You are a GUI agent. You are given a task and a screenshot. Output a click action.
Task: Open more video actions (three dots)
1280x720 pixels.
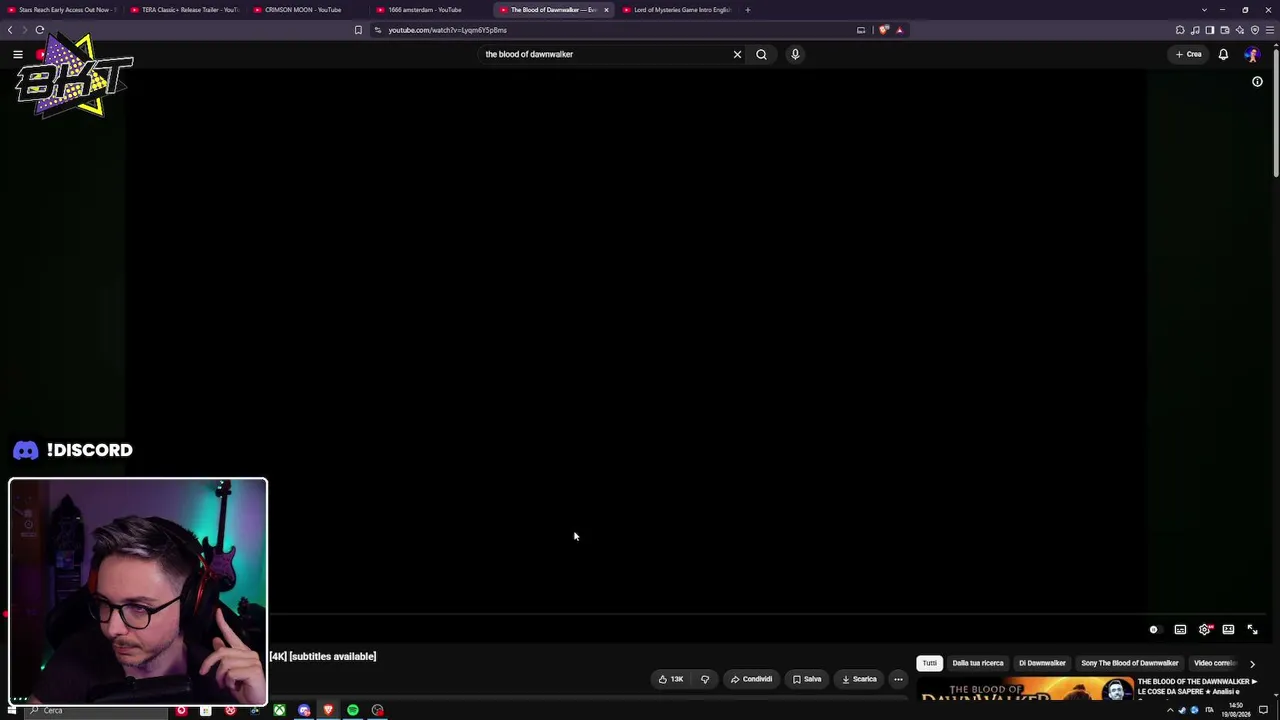(x=898, y=679)
